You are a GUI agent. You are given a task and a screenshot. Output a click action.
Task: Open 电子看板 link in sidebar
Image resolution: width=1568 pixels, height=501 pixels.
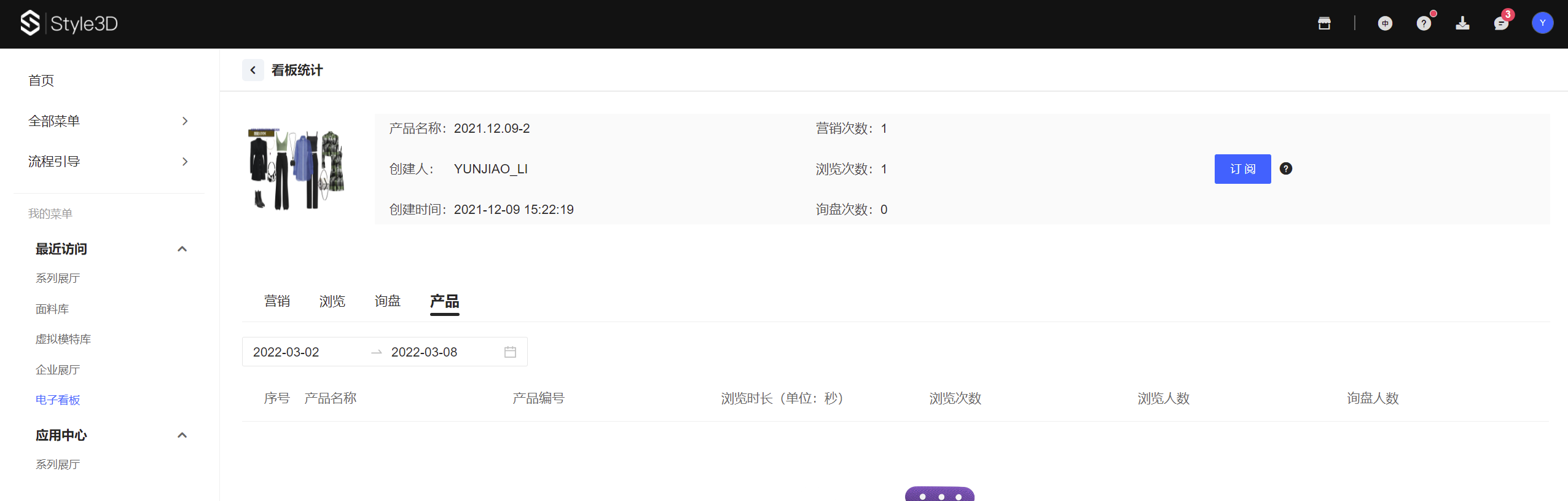58,400
